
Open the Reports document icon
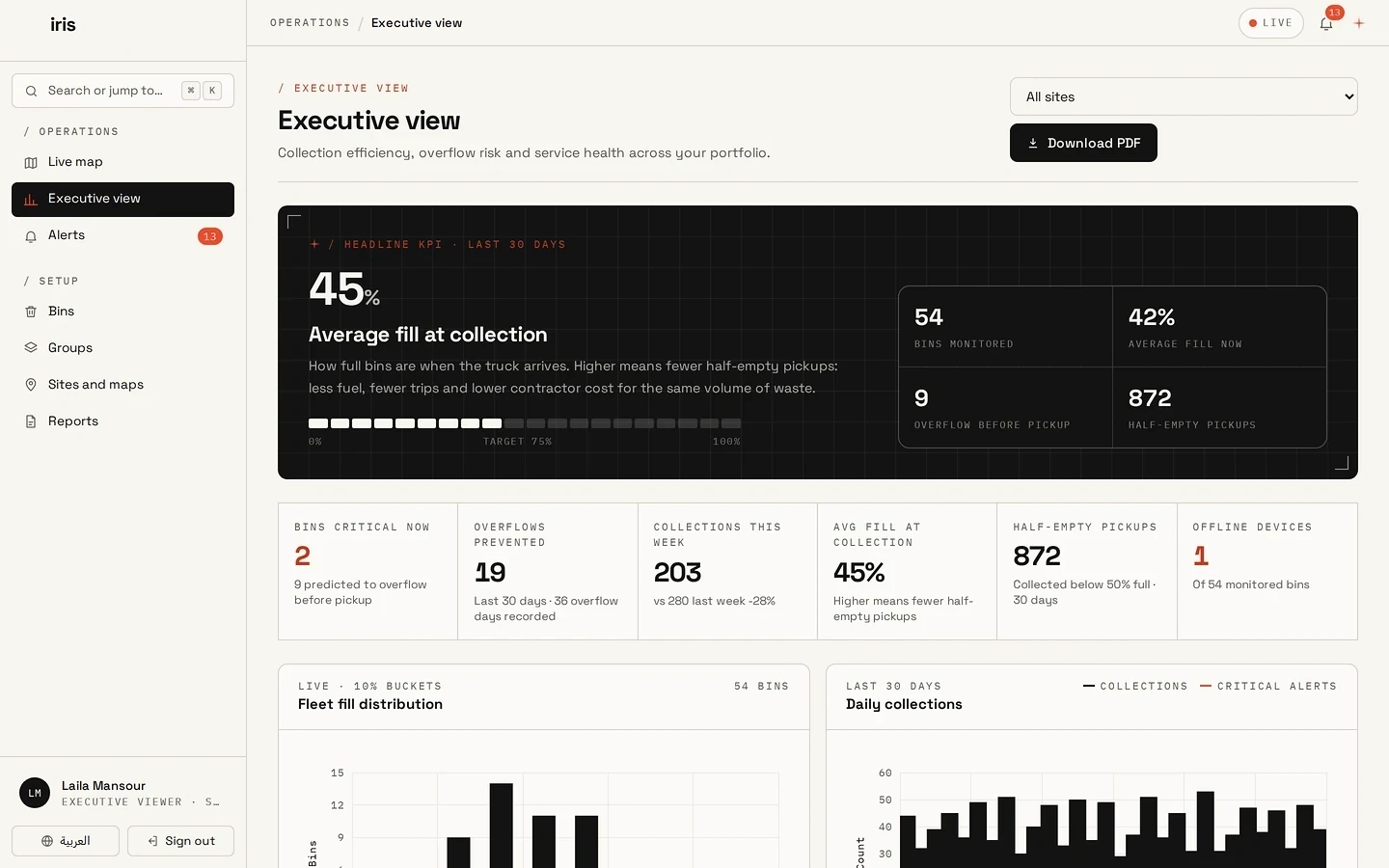[31, 421]
